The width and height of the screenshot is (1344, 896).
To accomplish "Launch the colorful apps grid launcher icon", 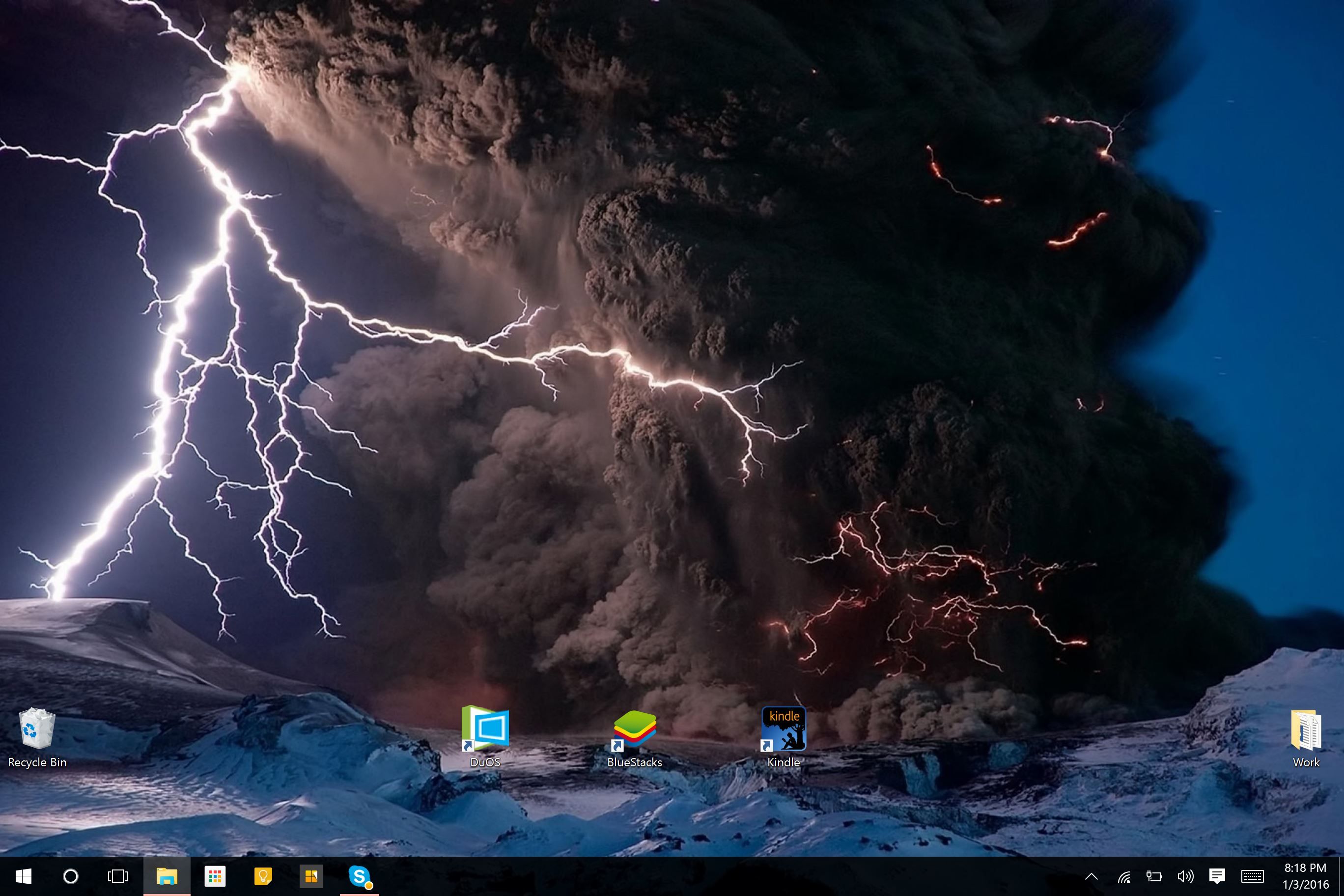I will click(x=215, y=876).
